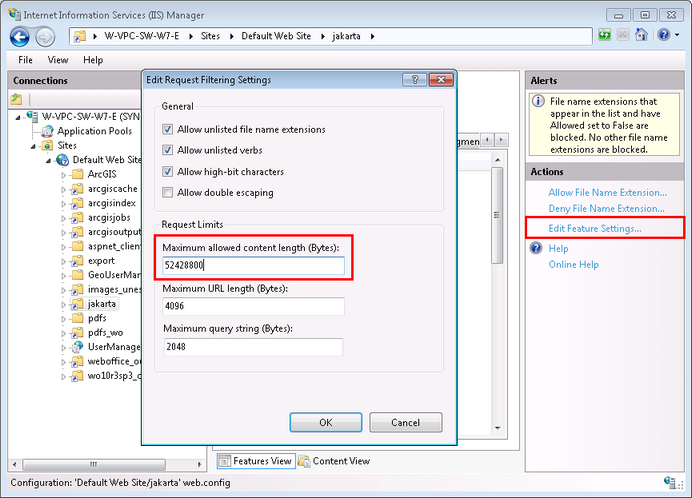Click the Maximum allowed content length field
This screenshot has height=498, width=692.
(253, 265)
